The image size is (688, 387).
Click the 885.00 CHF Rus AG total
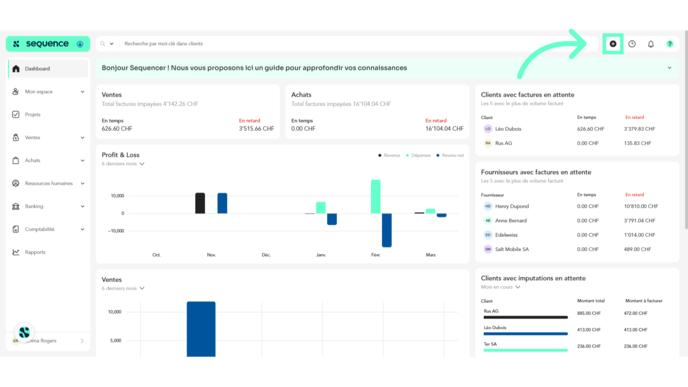click(x=588, y=313)
